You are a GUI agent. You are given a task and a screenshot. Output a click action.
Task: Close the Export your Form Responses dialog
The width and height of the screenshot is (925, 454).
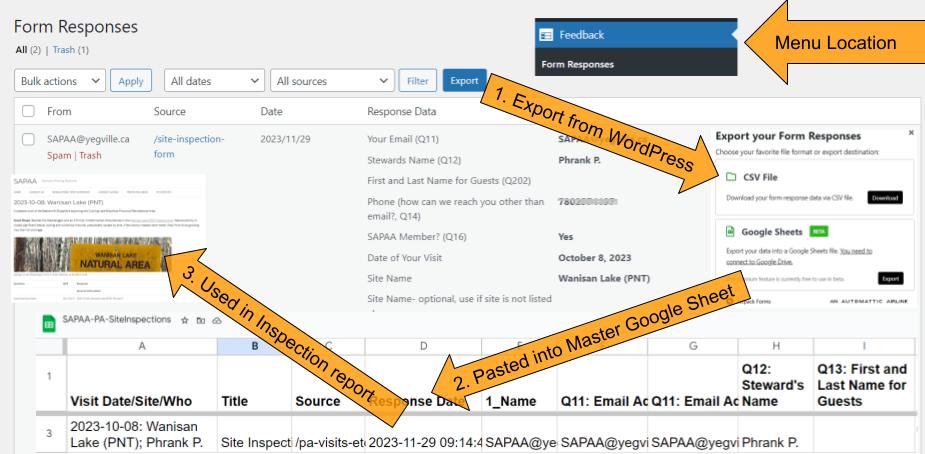pyautogui.click(x=911, y=133)
